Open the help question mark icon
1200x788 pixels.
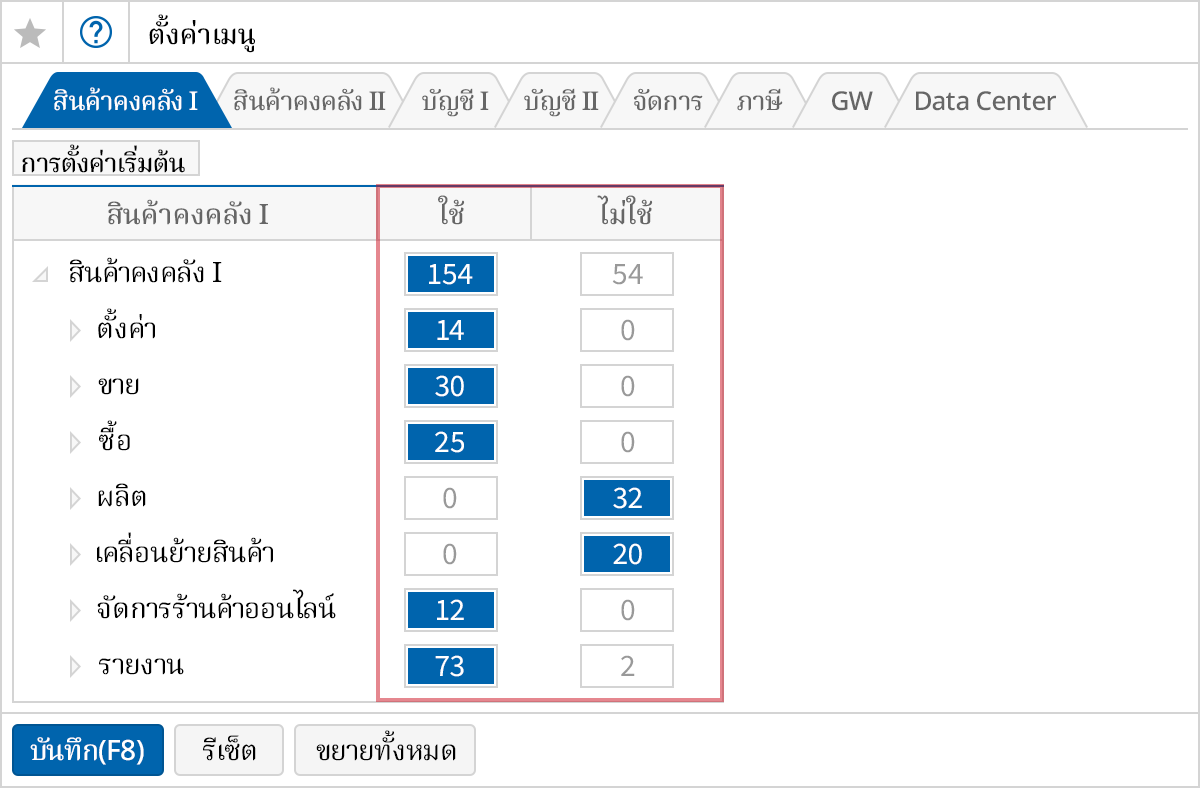click(x=94, y=31)
